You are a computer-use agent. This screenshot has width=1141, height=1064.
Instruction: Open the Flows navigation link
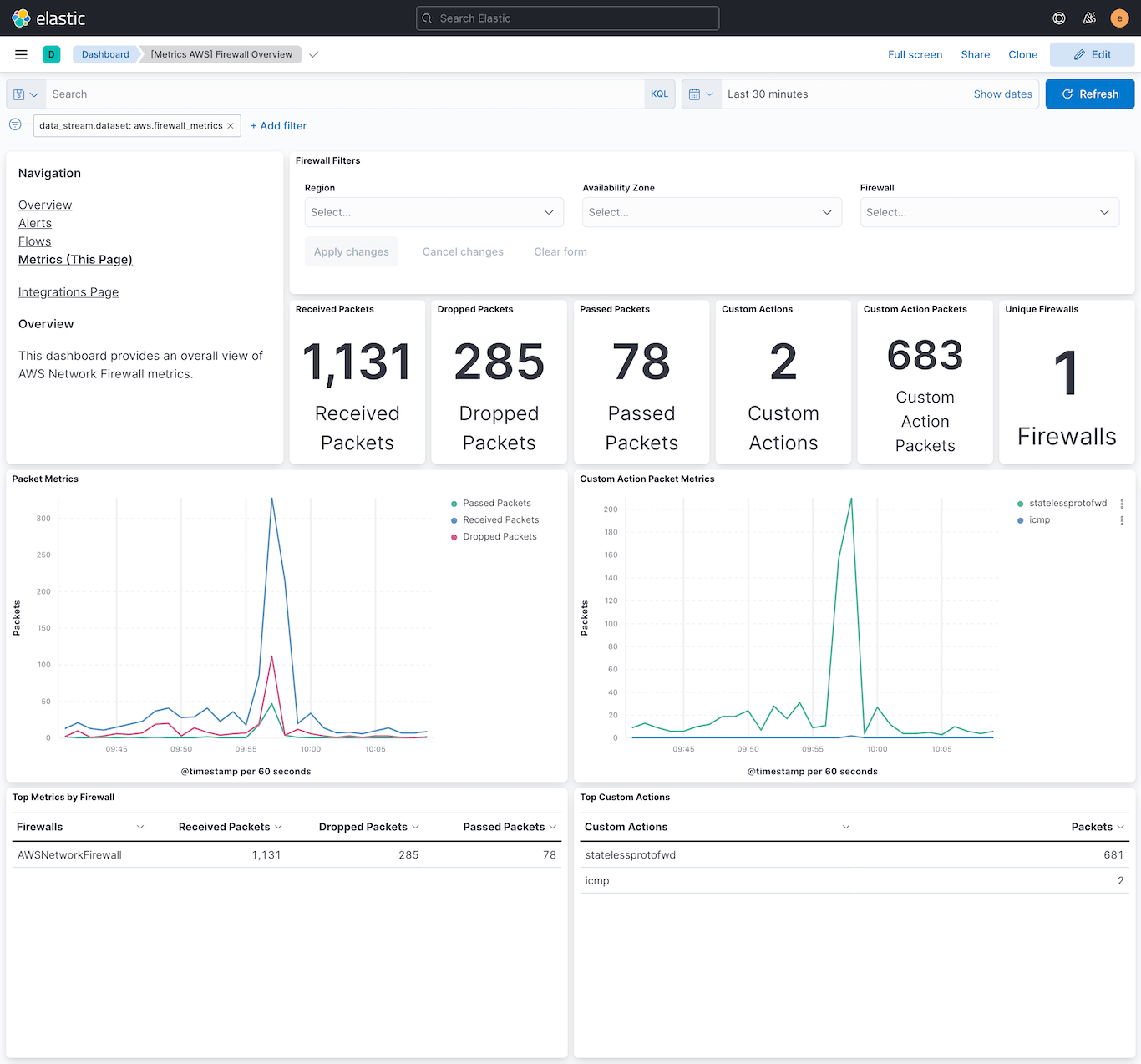point(34,241)
